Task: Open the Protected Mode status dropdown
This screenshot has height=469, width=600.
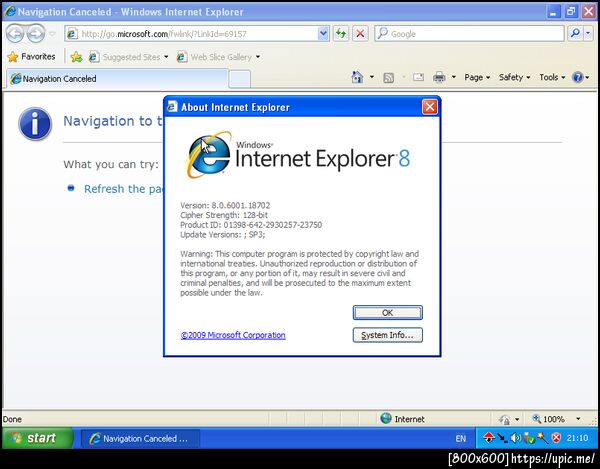Action: [509, 419]
